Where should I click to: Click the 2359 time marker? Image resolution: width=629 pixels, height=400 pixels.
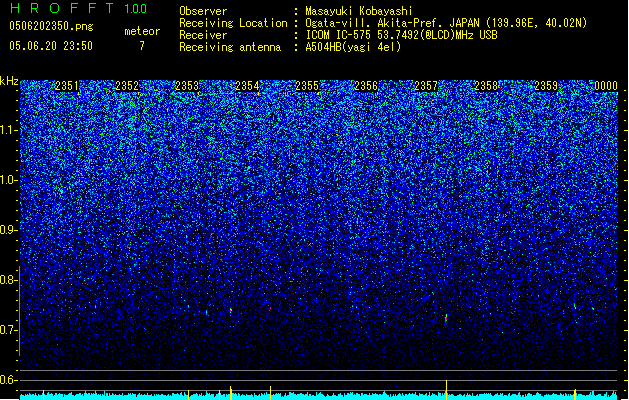[546, 86]
